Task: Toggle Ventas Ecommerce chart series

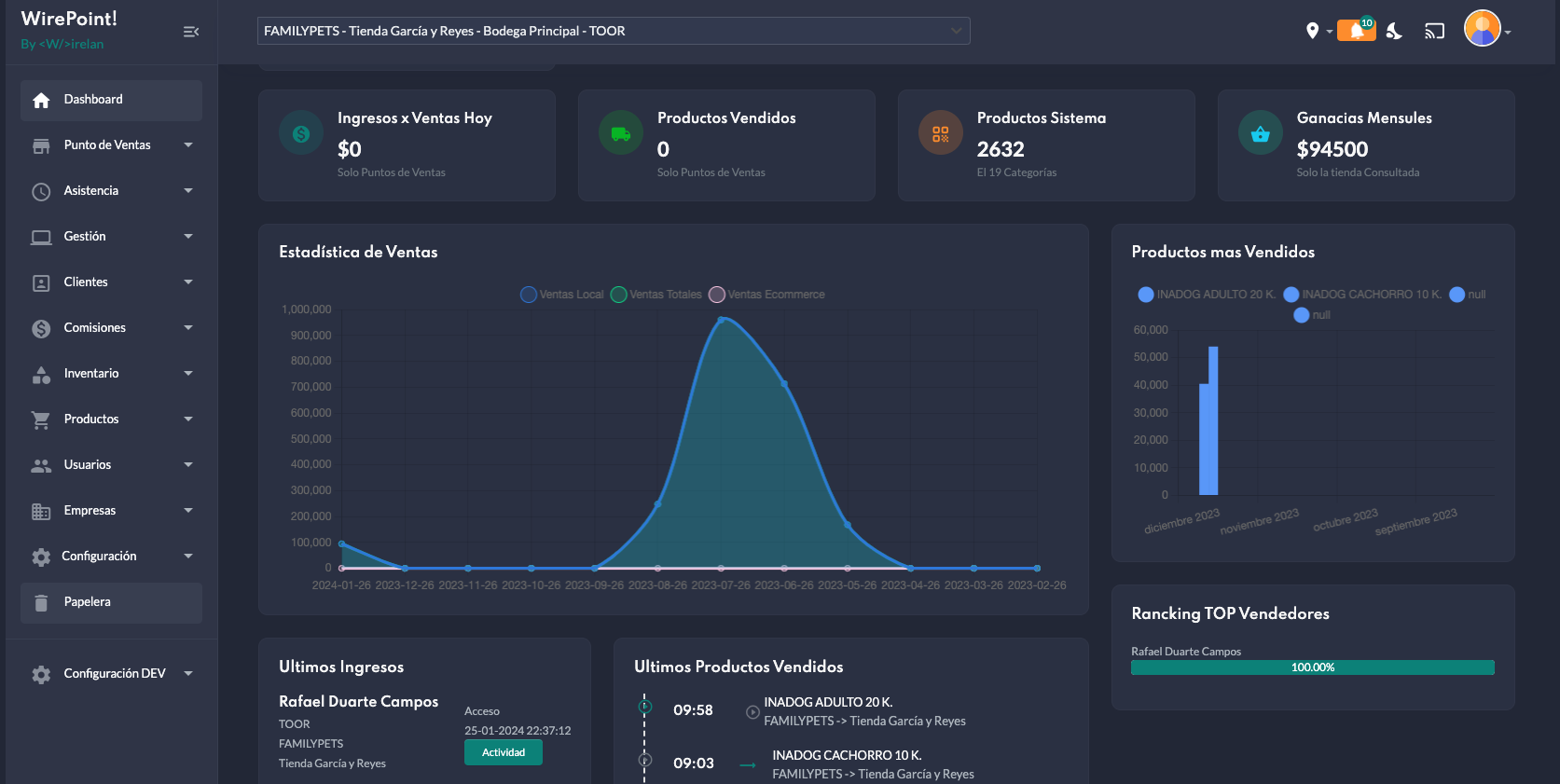Action: pos(766,295)
